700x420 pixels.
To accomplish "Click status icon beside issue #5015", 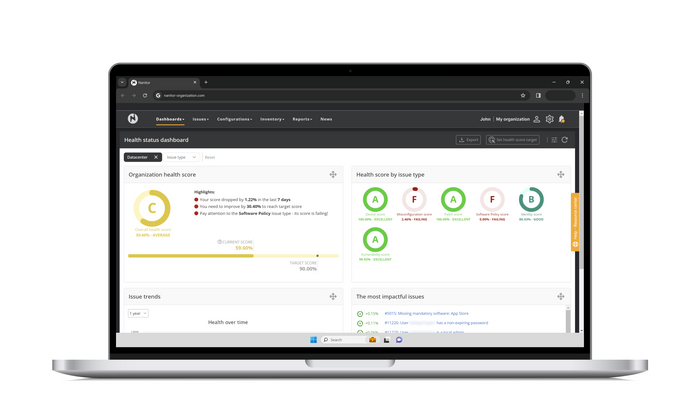I will click(360, 314).
